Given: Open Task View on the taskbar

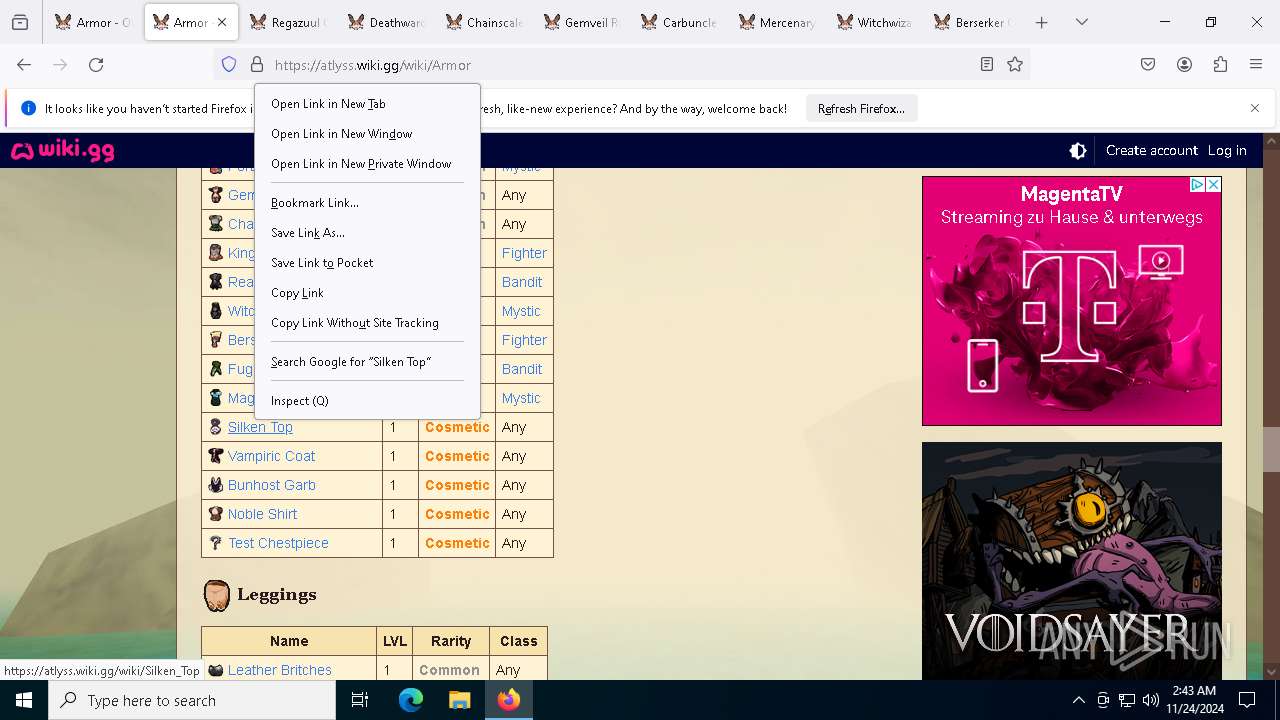Looking at the screenshot, I should pos(360,700).
